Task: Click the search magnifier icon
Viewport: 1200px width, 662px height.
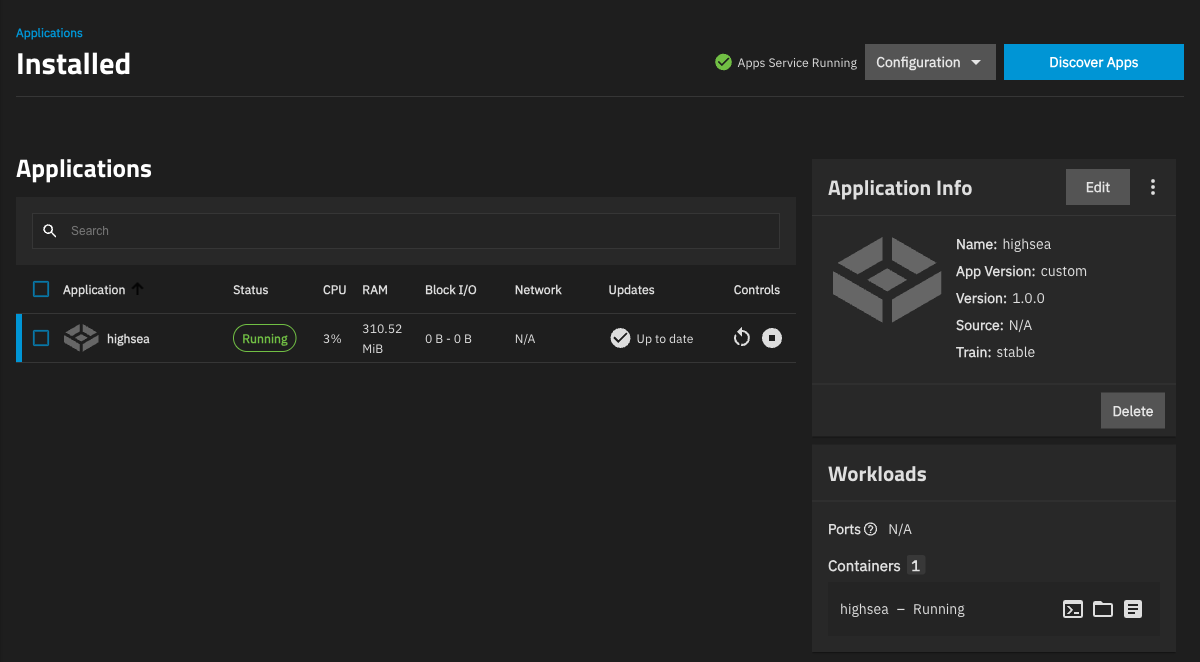Action: click(50, 231)
